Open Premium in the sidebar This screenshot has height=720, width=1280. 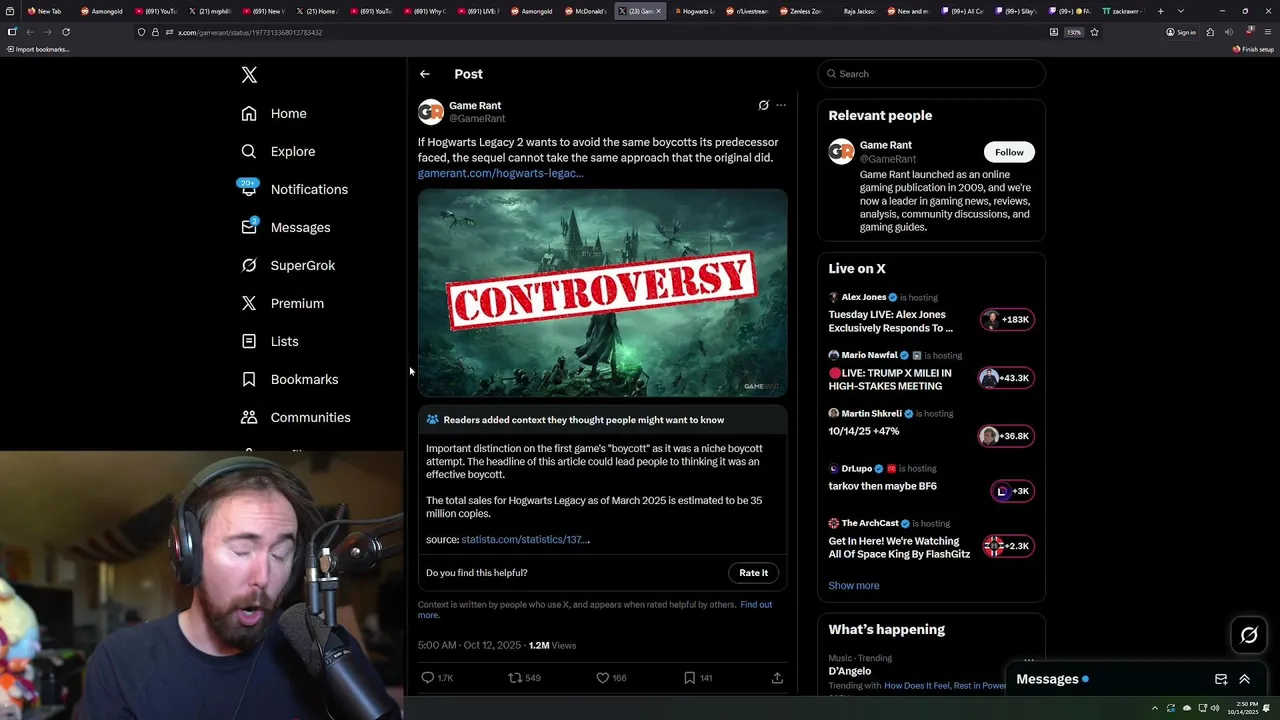point(282,303)
